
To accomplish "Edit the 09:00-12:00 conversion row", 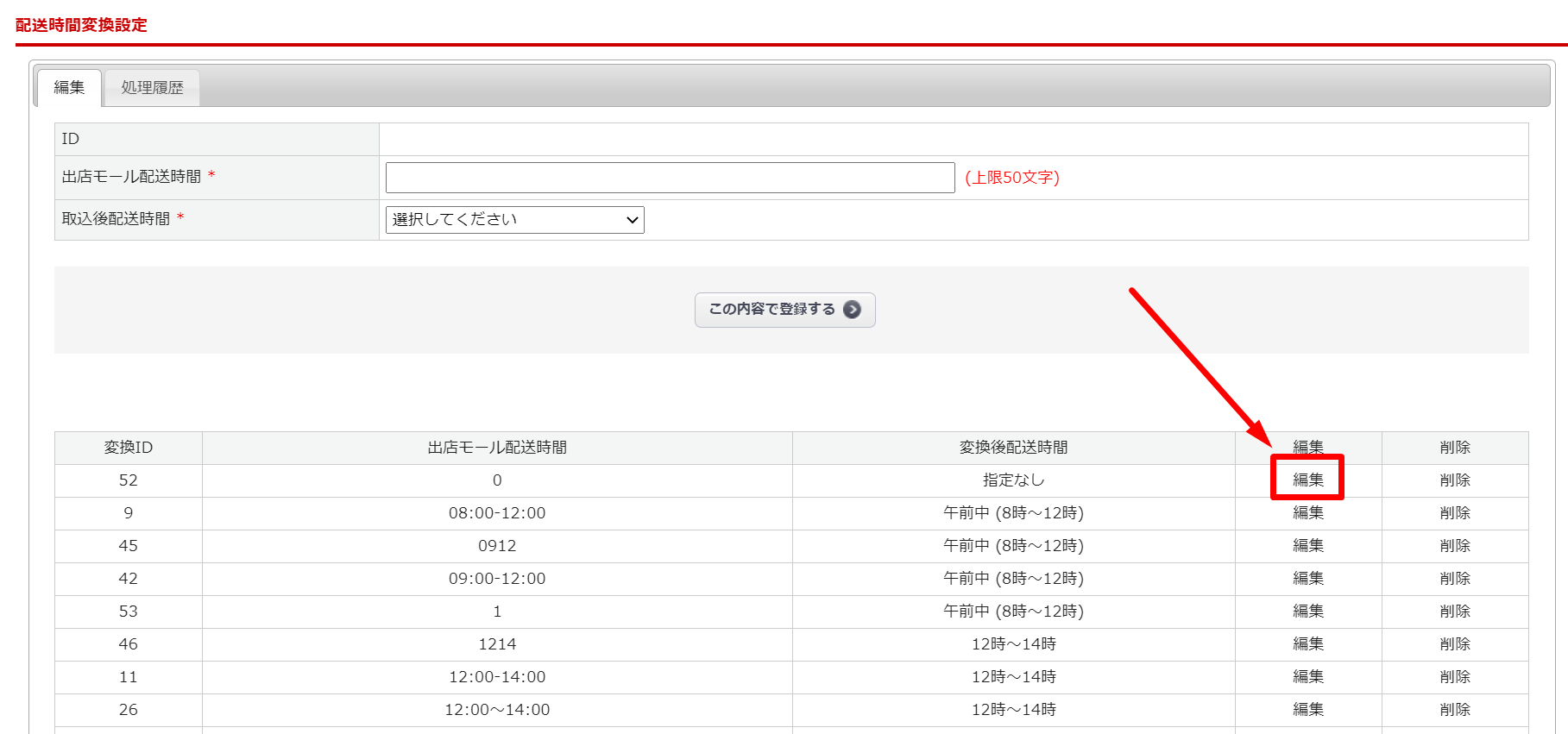I will pyautogui.click(x=1307, y=579).
